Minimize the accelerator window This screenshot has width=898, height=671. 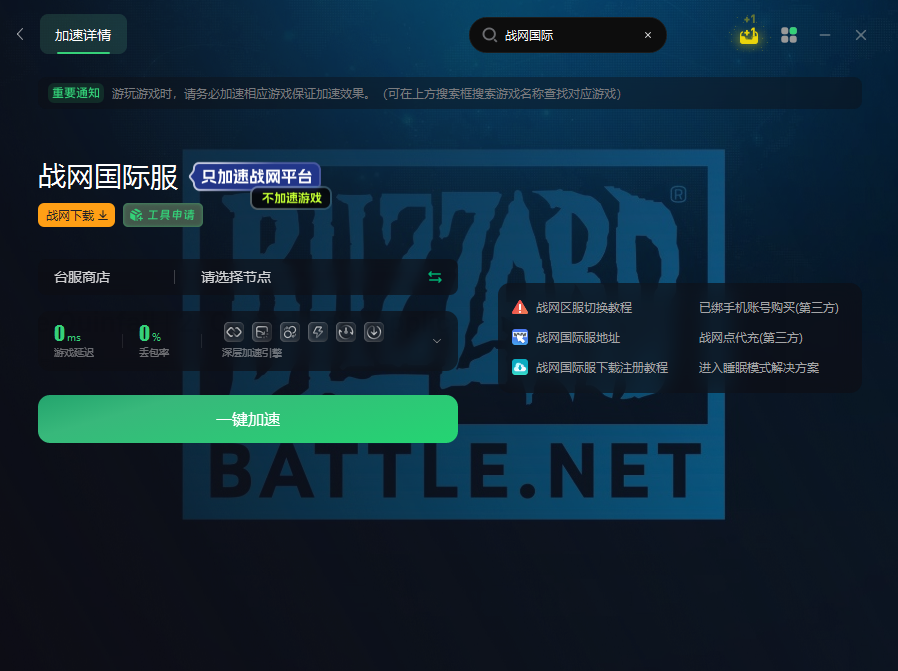click(x=825, y=35)
